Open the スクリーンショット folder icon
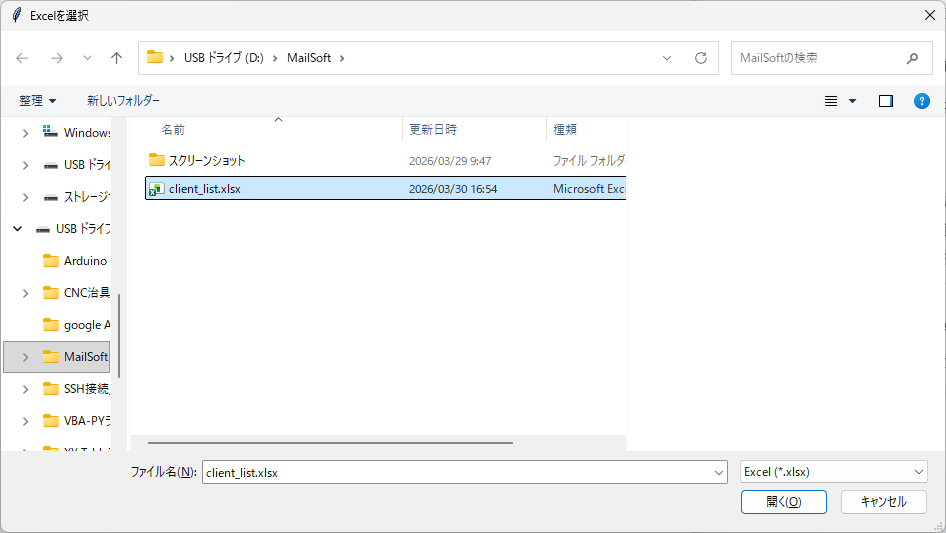946x533 pixels. [x=156, y=160]
